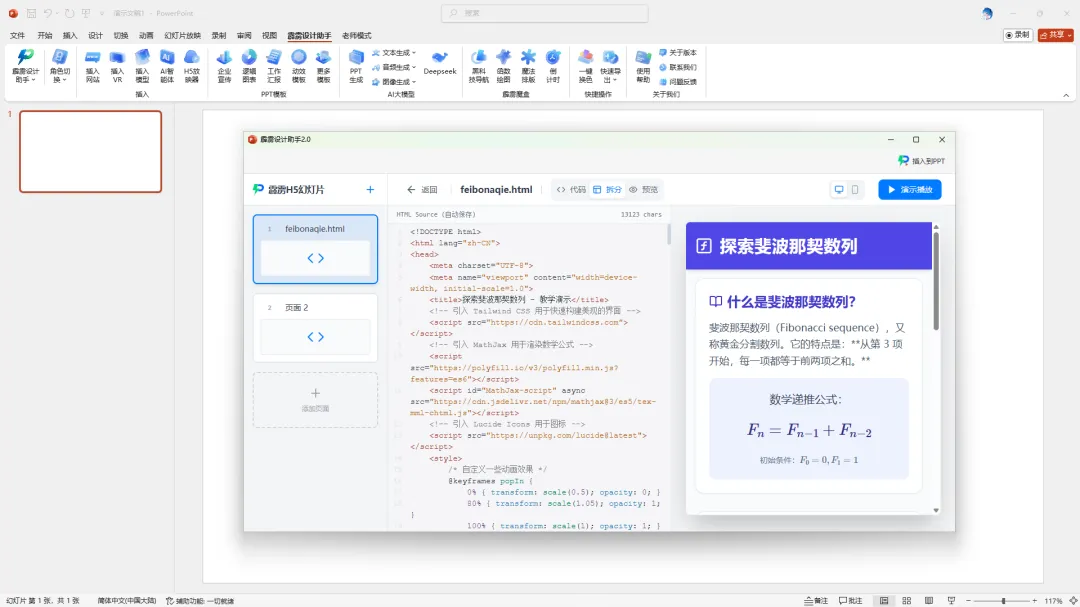The image size is (1080, 607).
Task: Click the PowerPoint search box
Action: (544, 13)
